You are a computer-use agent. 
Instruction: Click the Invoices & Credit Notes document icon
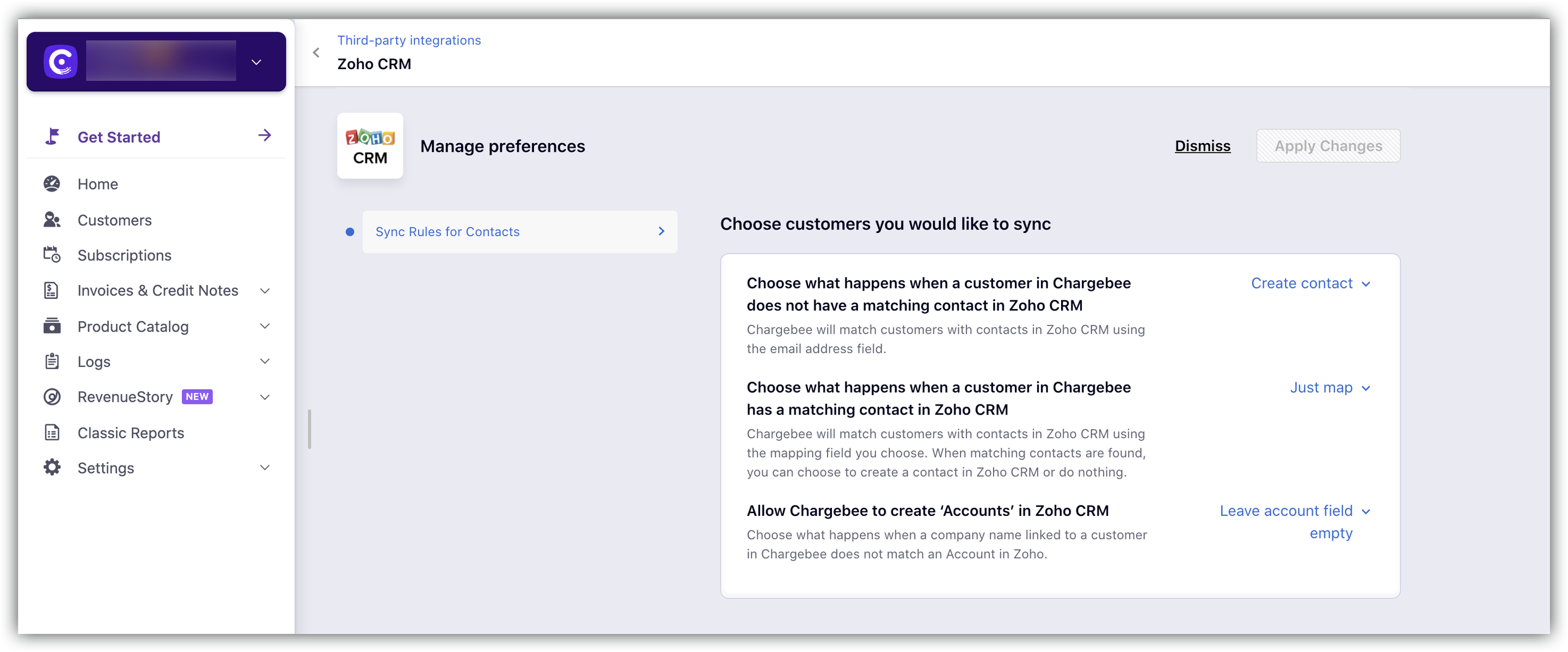tap(52, 291)
